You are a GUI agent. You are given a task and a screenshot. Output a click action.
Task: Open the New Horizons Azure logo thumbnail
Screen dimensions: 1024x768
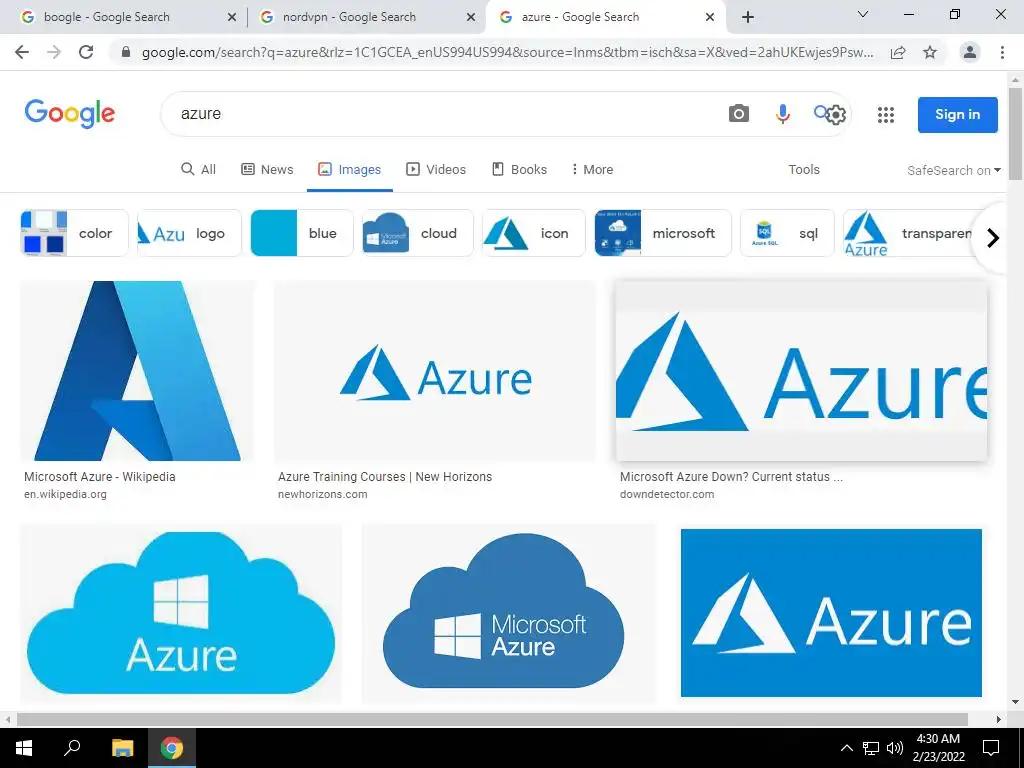coord(435,371)
